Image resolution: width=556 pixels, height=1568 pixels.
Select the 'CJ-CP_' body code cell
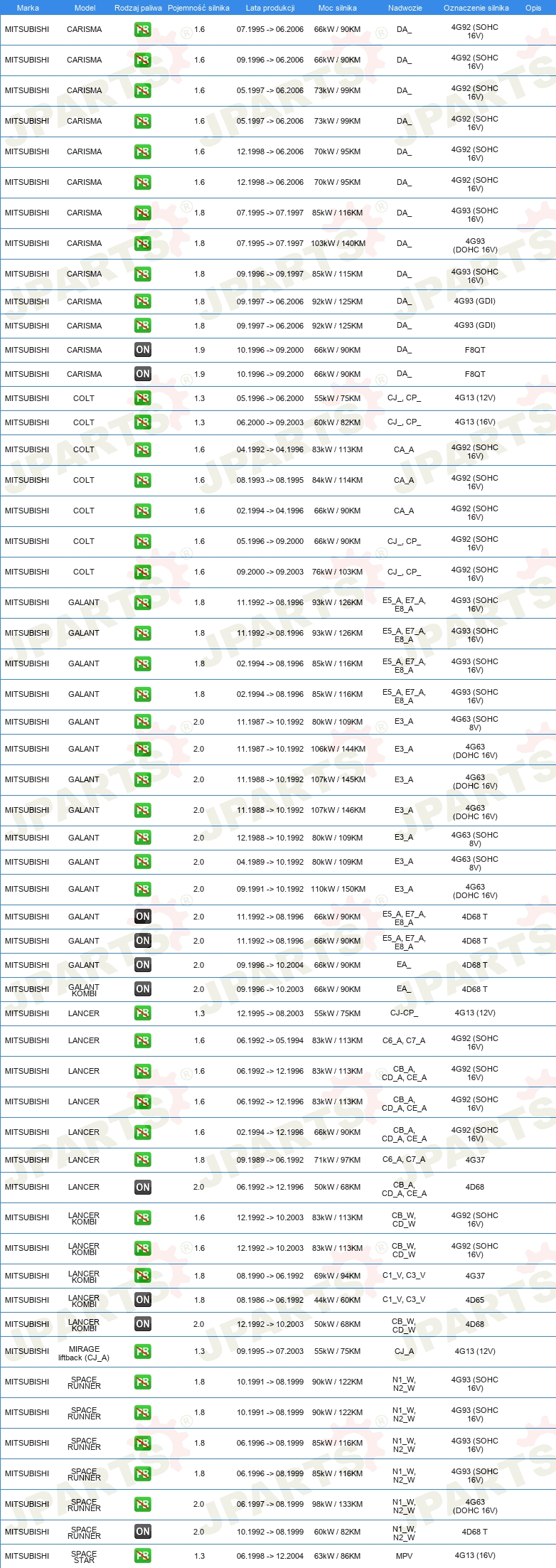click(404, 1013)
